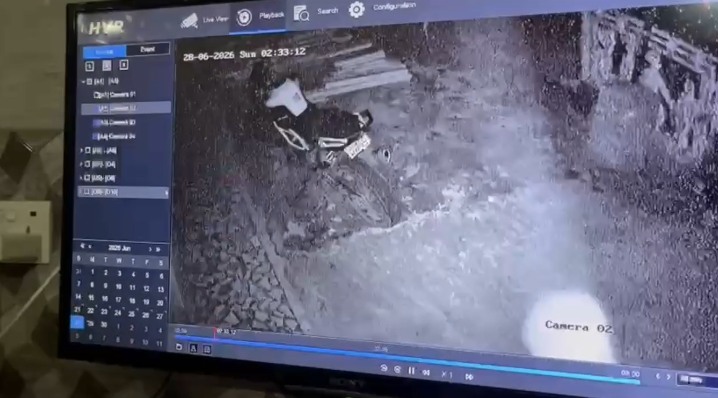The width and height of the screenshot is (718, 398).
Task: Tick the Camera 01 checkbox
Action: (97, 95)
